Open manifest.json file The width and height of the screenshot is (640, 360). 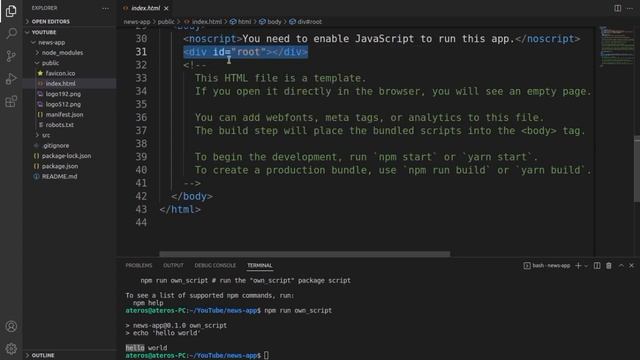click(64, 114)
